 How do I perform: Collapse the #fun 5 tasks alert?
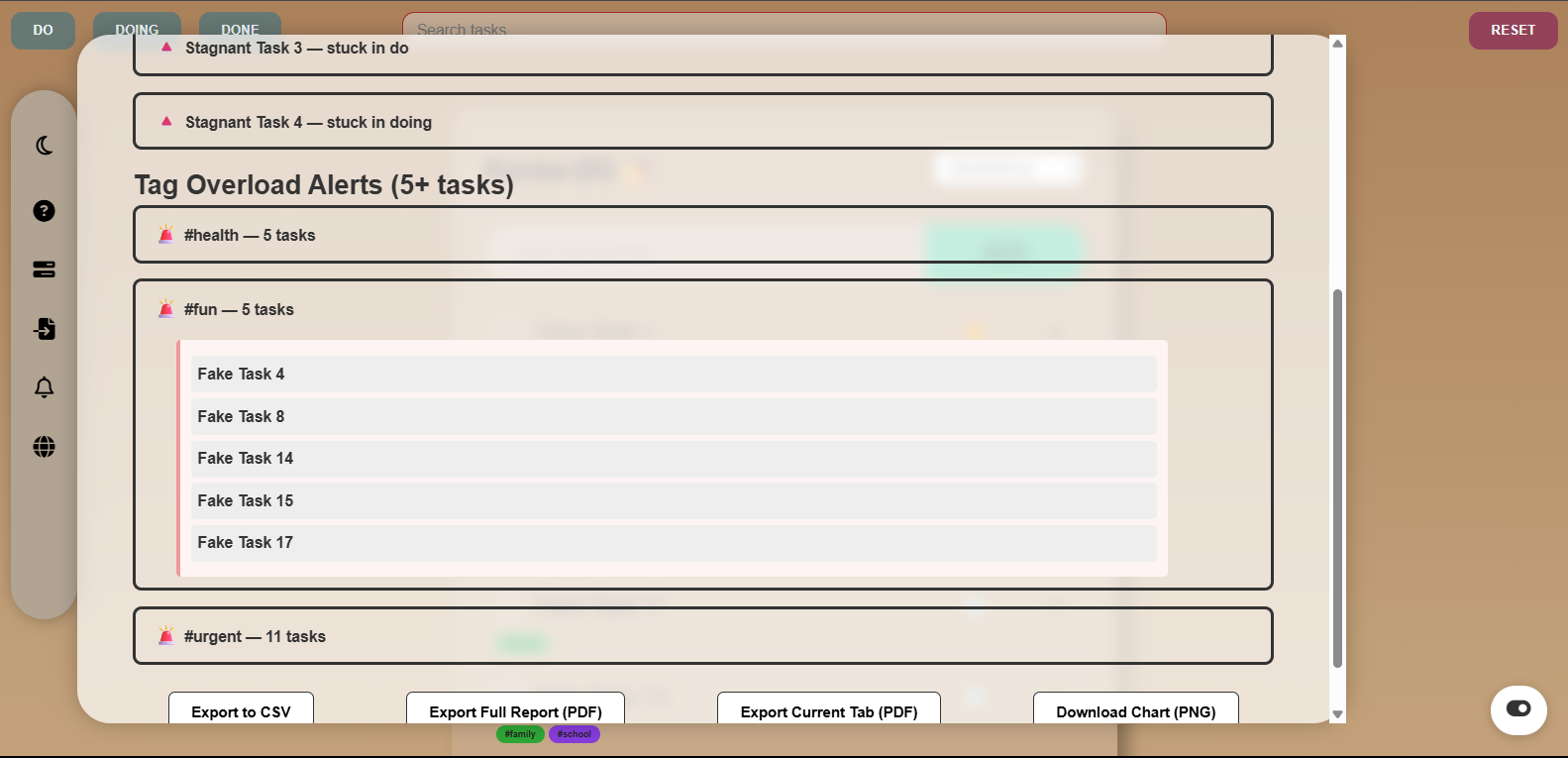click(702, 309)
